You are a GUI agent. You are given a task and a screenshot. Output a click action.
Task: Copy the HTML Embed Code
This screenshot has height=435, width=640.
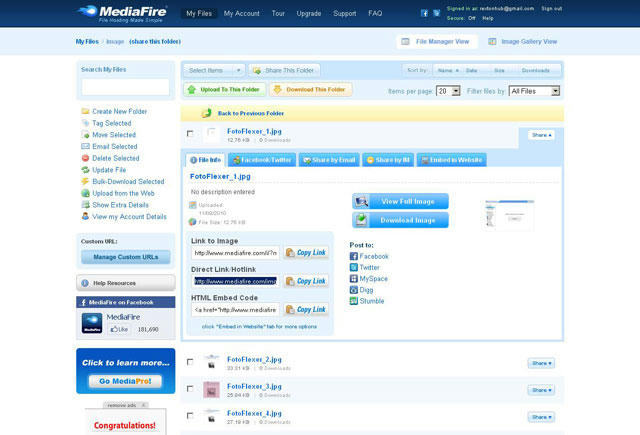point(306,309)
